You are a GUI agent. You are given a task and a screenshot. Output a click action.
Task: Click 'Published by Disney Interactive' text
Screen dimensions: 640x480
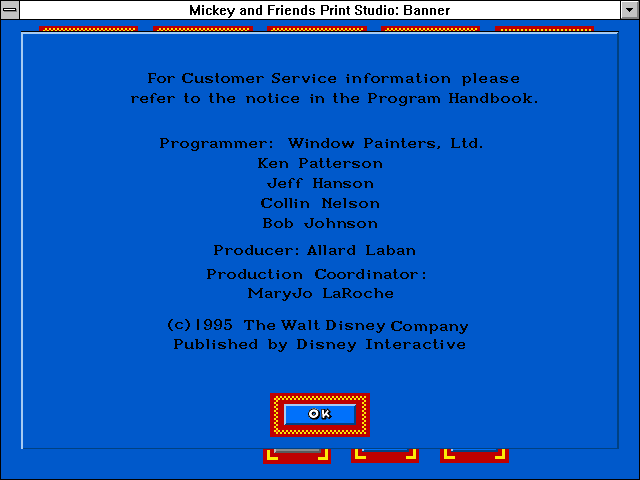point(320,344)
